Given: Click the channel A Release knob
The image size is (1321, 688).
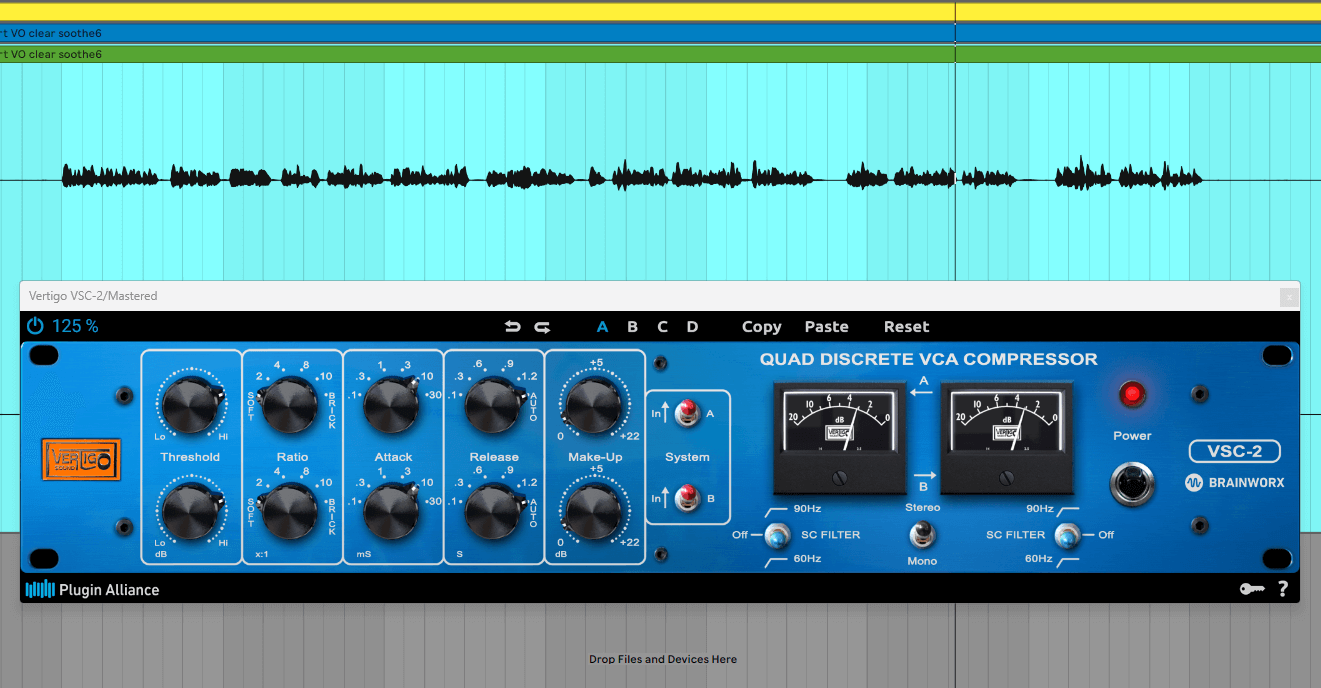Looking at the screenshot, I should coord(493,405).
